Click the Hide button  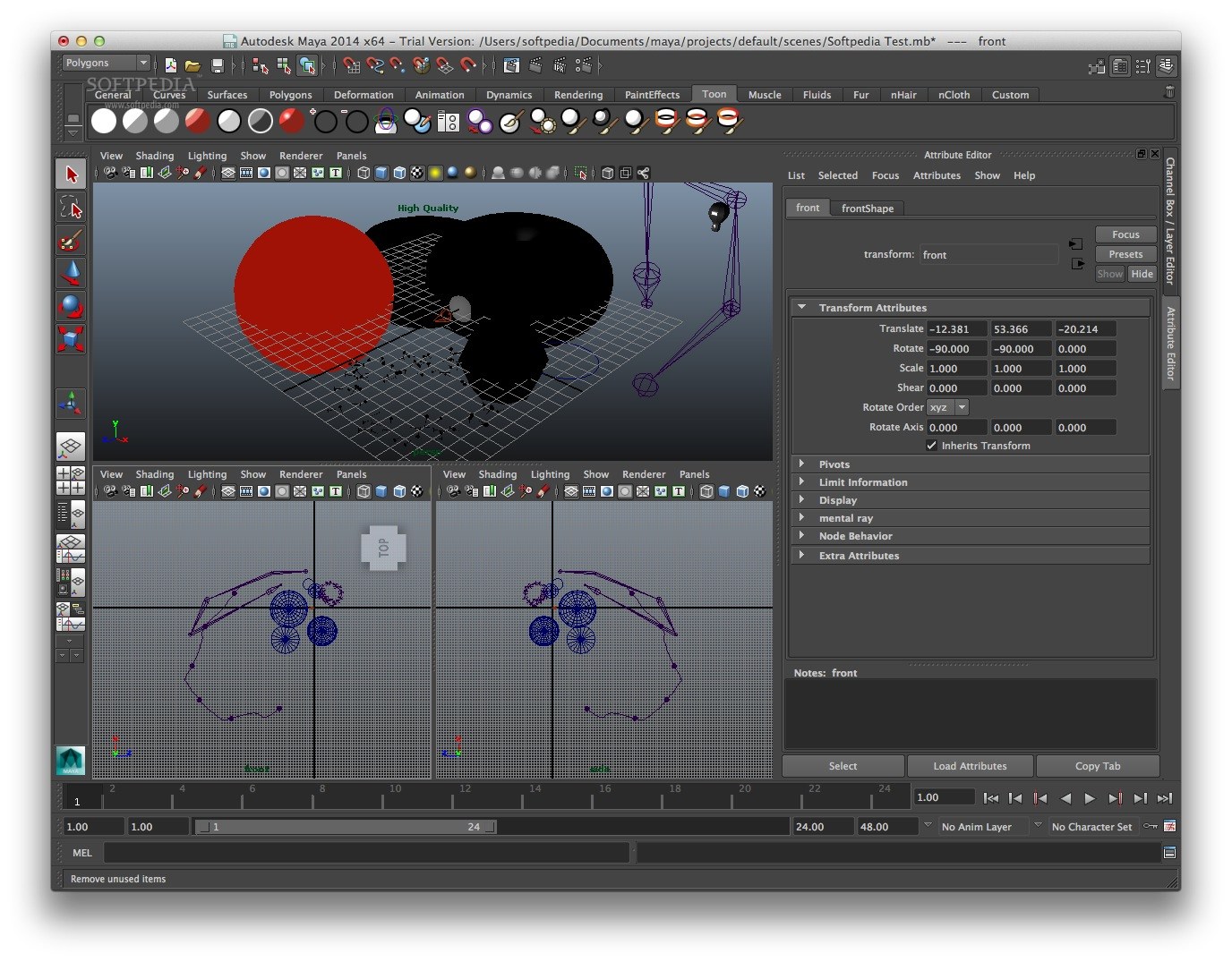pos(1142,274)
